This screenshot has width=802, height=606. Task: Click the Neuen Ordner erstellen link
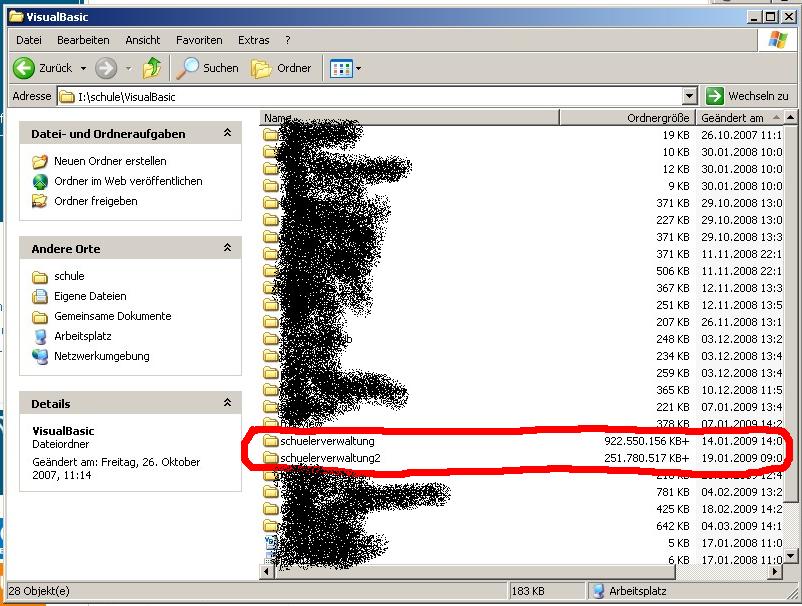[x=110, y=161]
